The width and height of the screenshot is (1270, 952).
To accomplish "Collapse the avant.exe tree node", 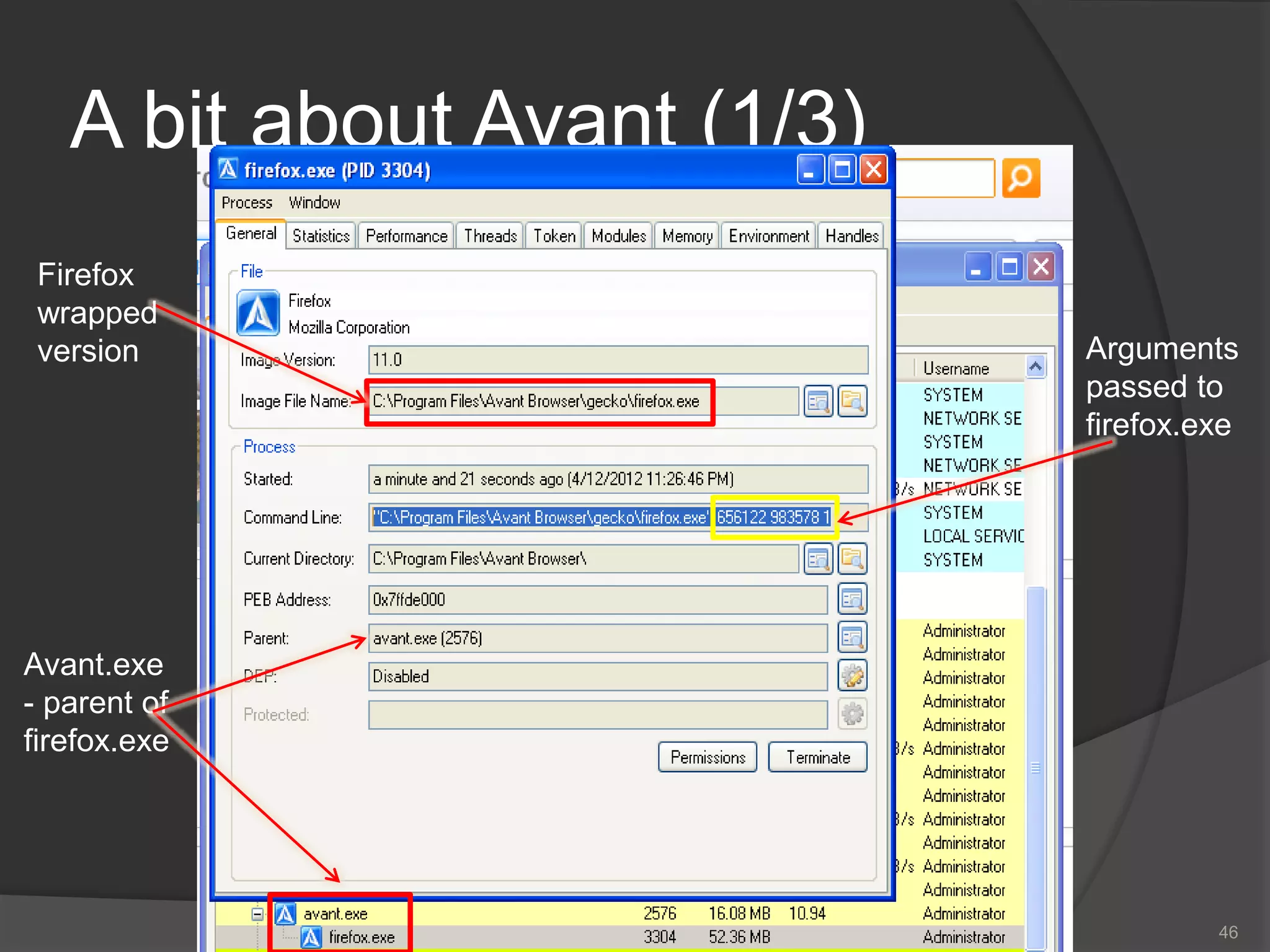I will (257, 914).
